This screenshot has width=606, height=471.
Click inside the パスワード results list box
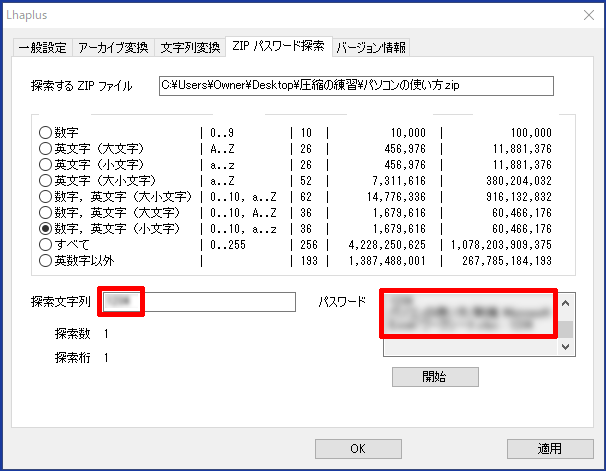click(x=471, y=324)
